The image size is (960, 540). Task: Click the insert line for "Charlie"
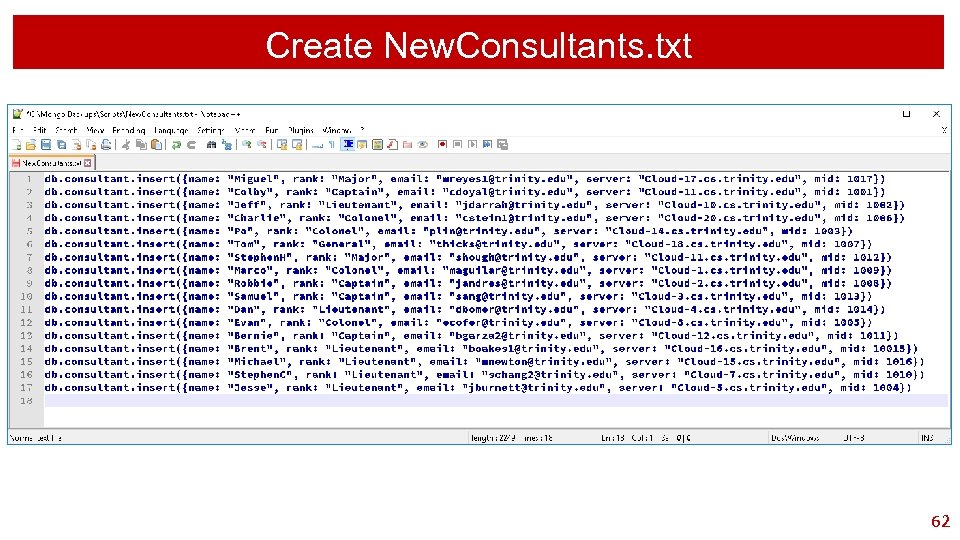[474, 217]
